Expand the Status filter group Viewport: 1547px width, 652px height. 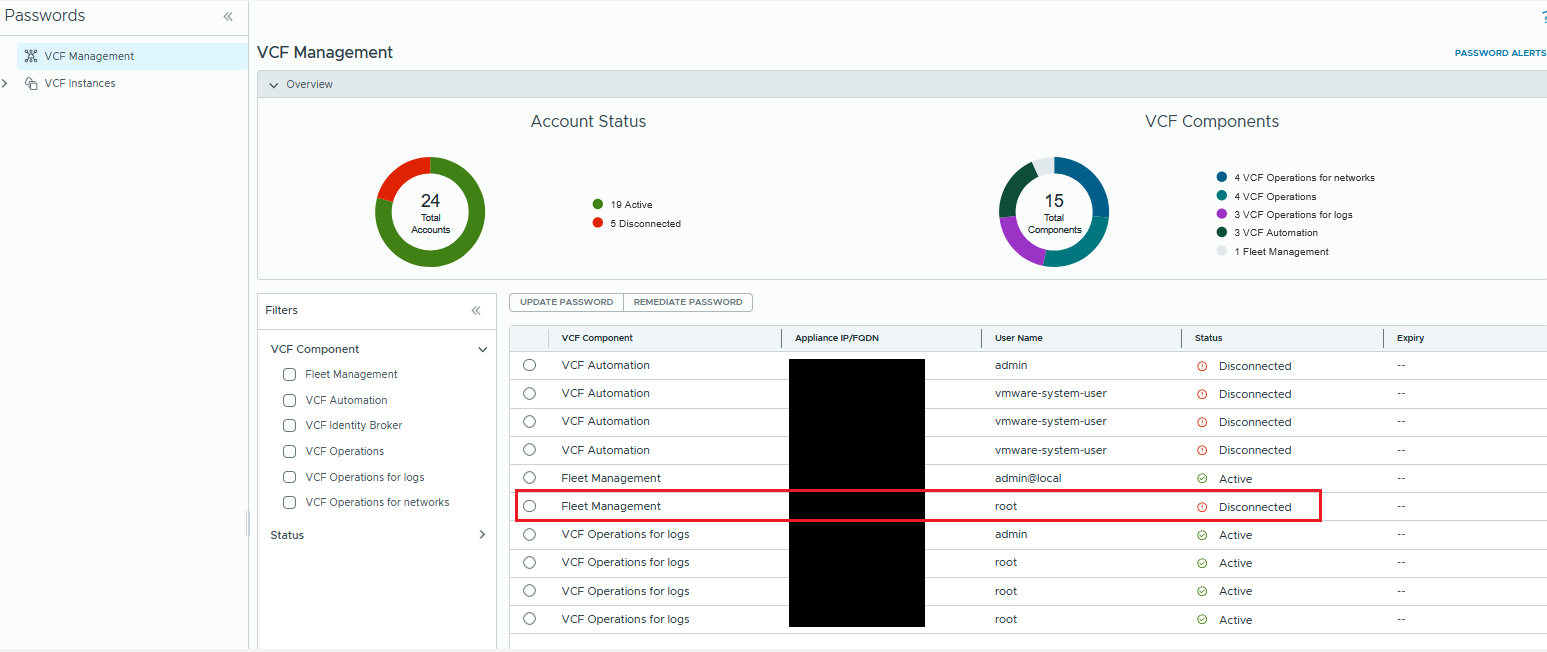click(482, 535)
